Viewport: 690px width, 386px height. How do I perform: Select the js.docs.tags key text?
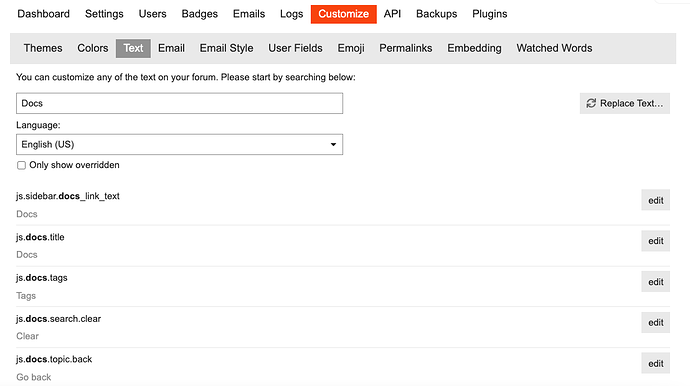coord(42,278)
